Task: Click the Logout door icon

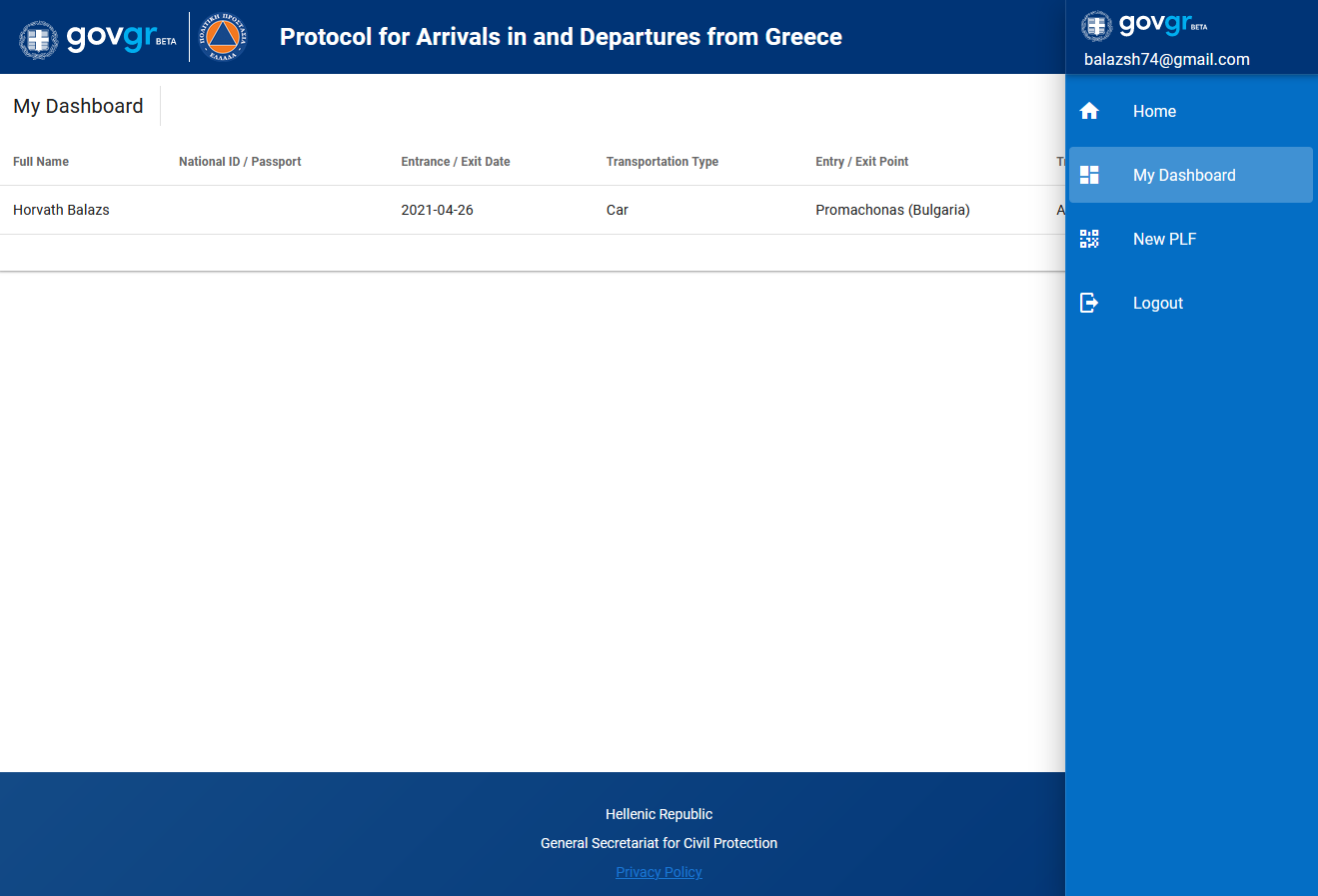Action: click(x=1089, y=303)
